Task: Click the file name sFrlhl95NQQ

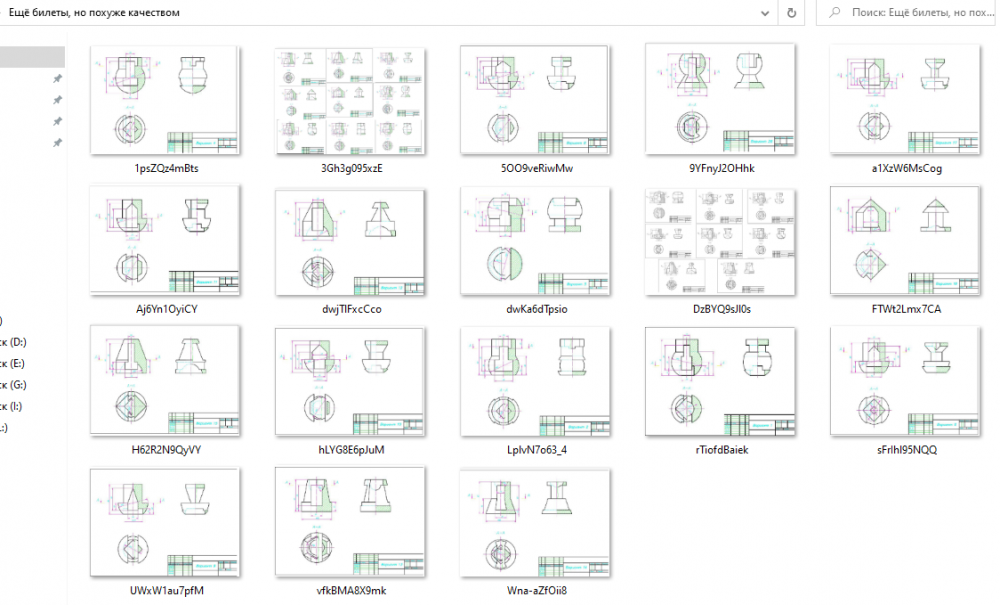Action: click(x=907, y=450)
